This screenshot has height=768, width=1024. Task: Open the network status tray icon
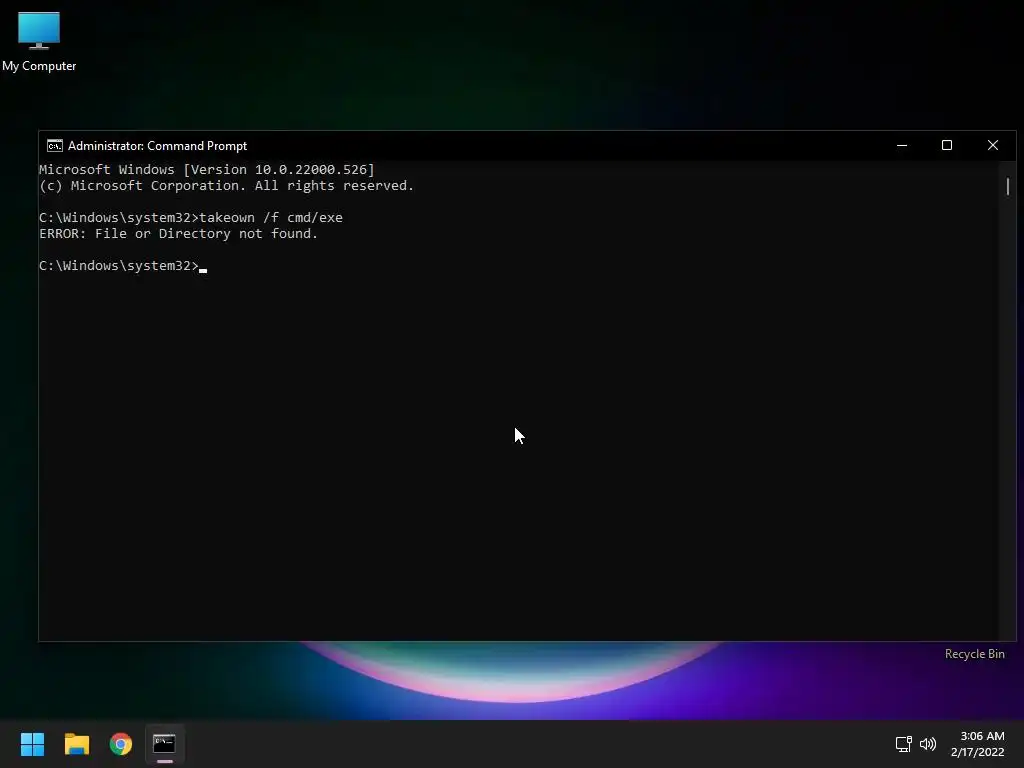(x=903, y=744)
